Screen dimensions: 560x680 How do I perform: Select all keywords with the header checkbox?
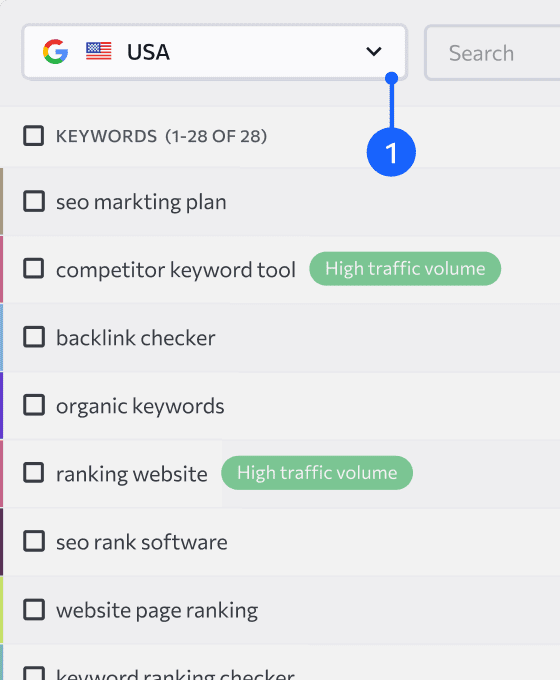(33, 136)
